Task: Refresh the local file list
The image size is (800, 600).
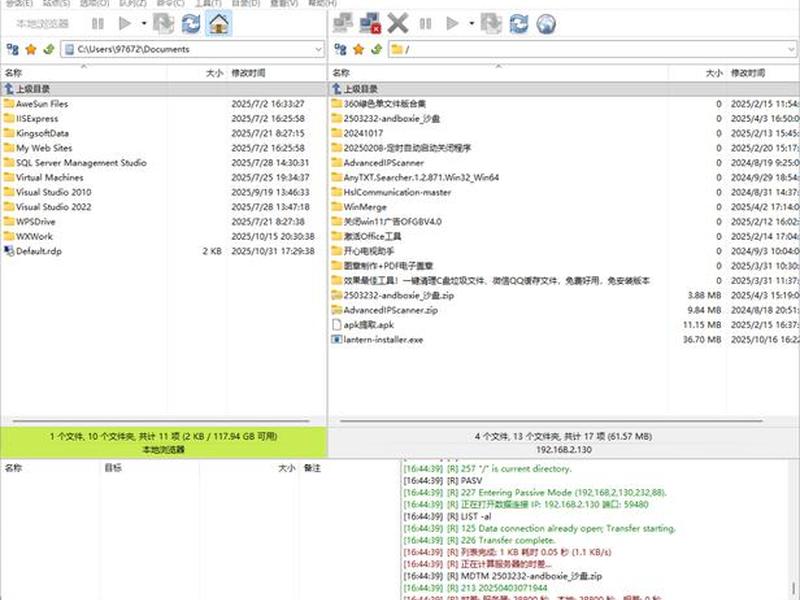Action: (191, 23)
